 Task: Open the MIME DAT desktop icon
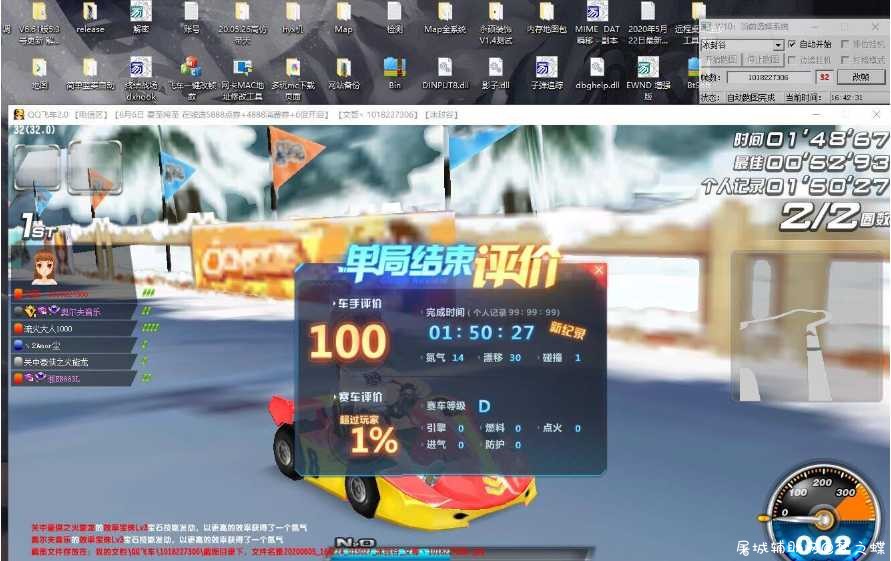point(597,23)
